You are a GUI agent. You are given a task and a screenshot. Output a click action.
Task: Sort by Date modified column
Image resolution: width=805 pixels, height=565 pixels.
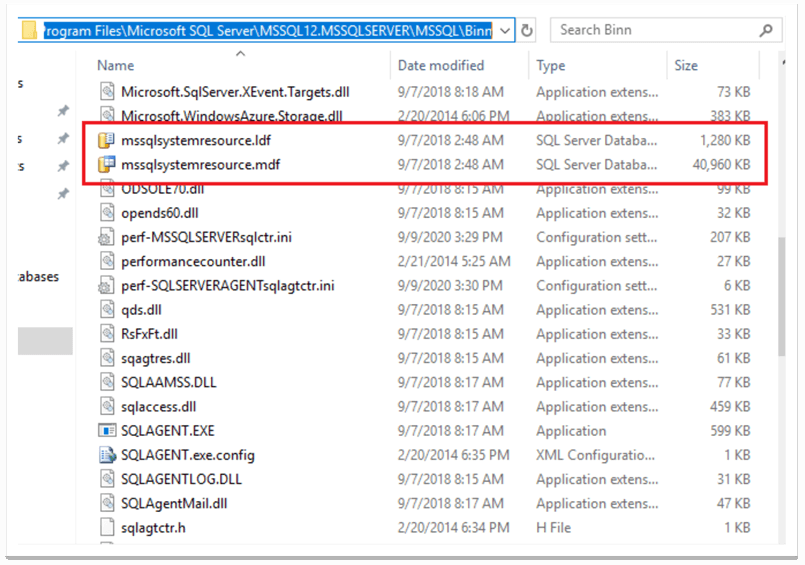click(x=440, y=66)
